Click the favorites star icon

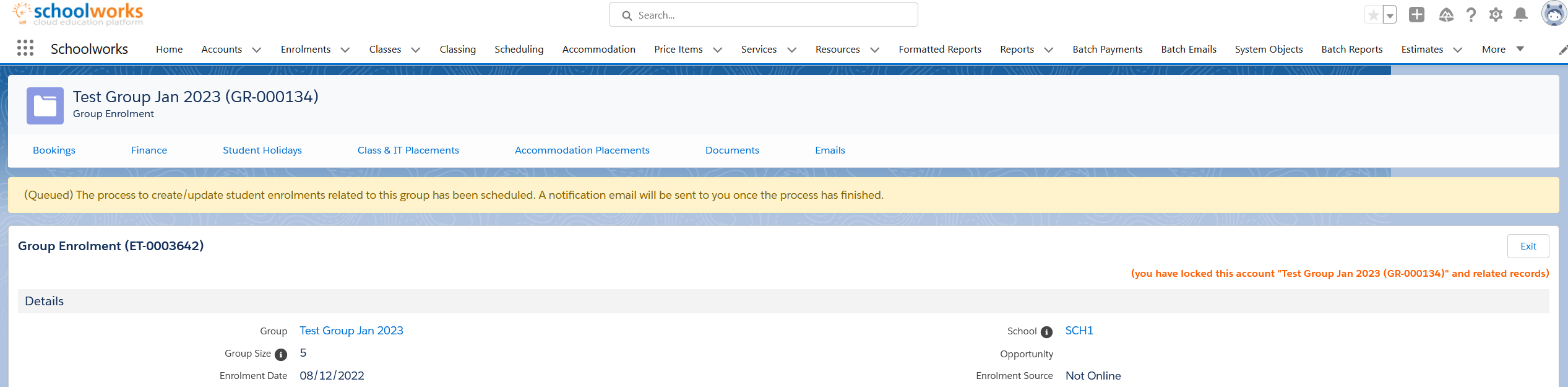tap(1373, 15)
